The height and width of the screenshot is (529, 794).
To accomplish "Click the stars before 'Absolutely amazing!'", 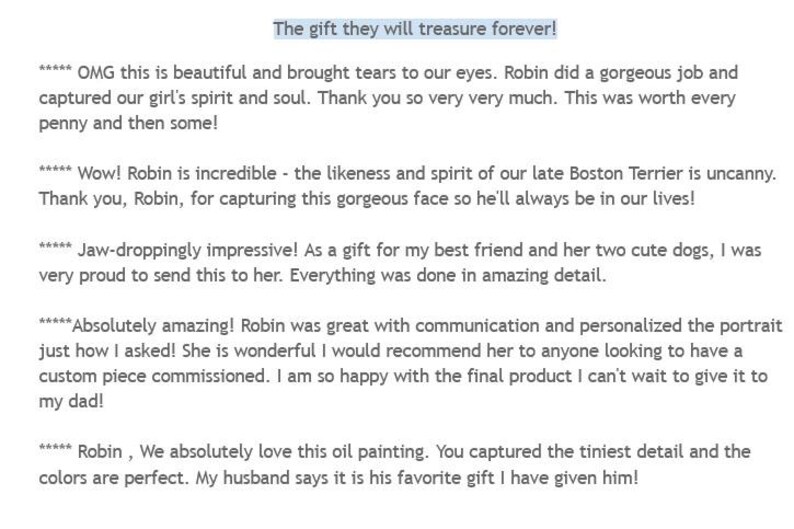I will click(x=55, y=321).
